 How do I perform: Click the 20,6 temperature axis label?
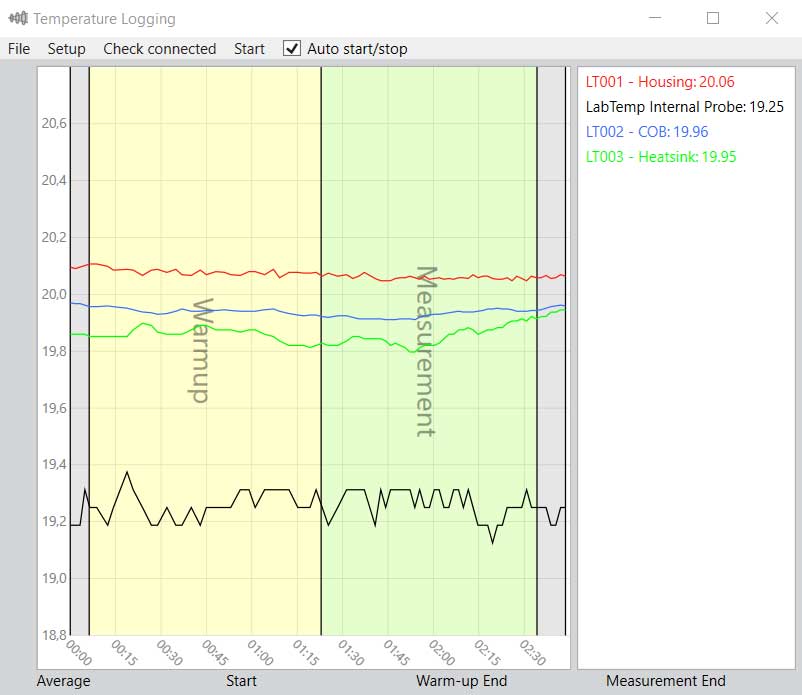54,123
